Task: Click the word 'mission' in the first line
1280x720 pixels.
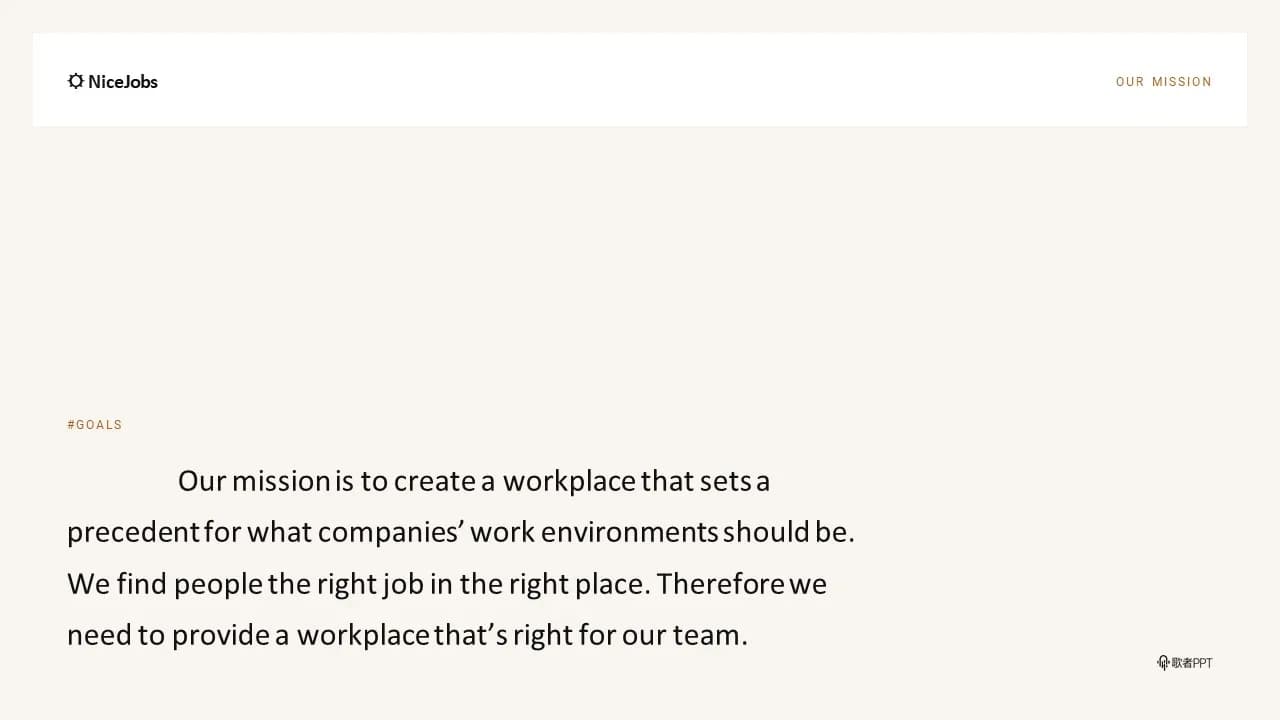Action: 281,481
